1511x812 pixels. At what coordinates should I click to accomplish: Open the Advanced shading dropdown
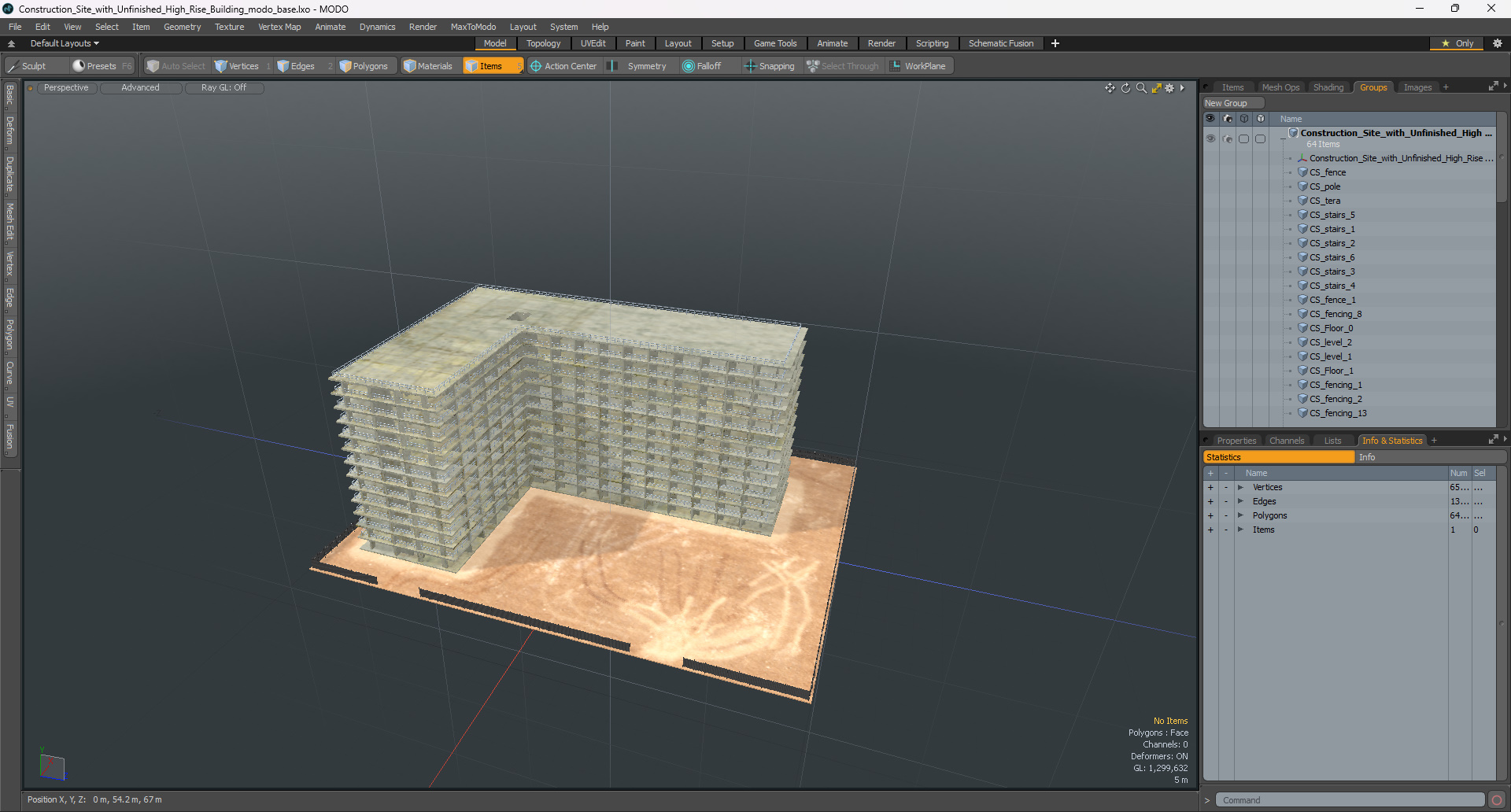[140, 88]
